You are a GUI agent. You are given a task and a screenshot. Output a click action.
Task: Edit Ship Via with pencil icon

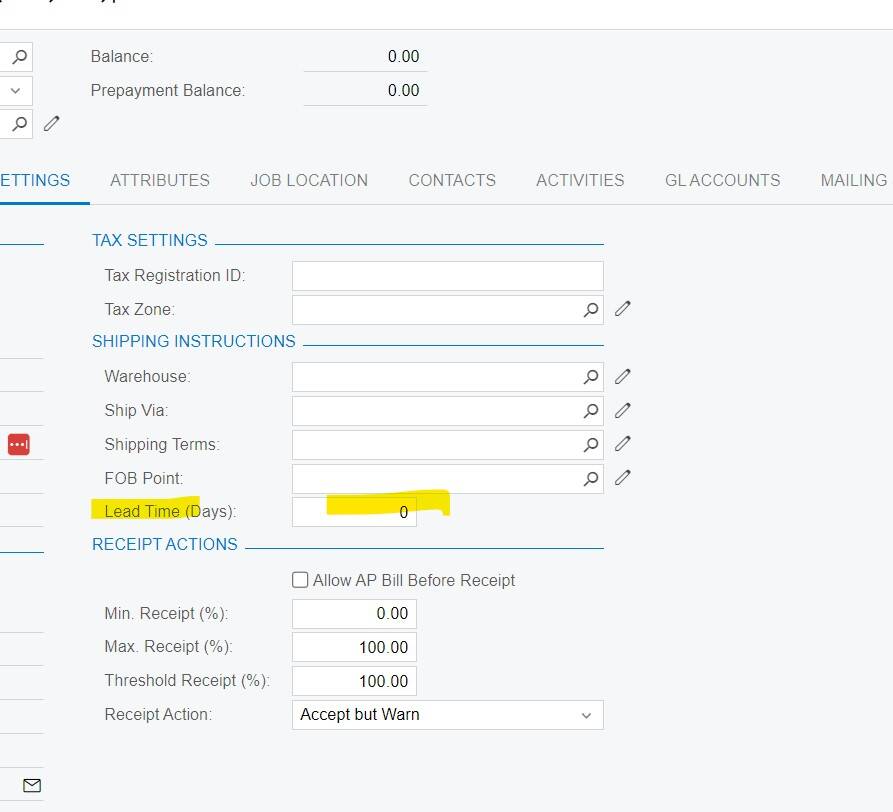pyautogui.click(x=623, y=411)
